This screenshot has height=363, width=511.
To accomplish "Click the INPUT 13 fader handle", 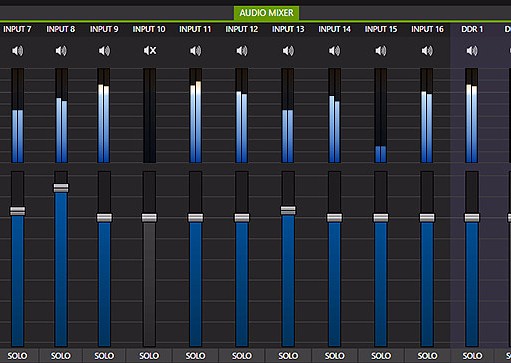I will (288, 210).
